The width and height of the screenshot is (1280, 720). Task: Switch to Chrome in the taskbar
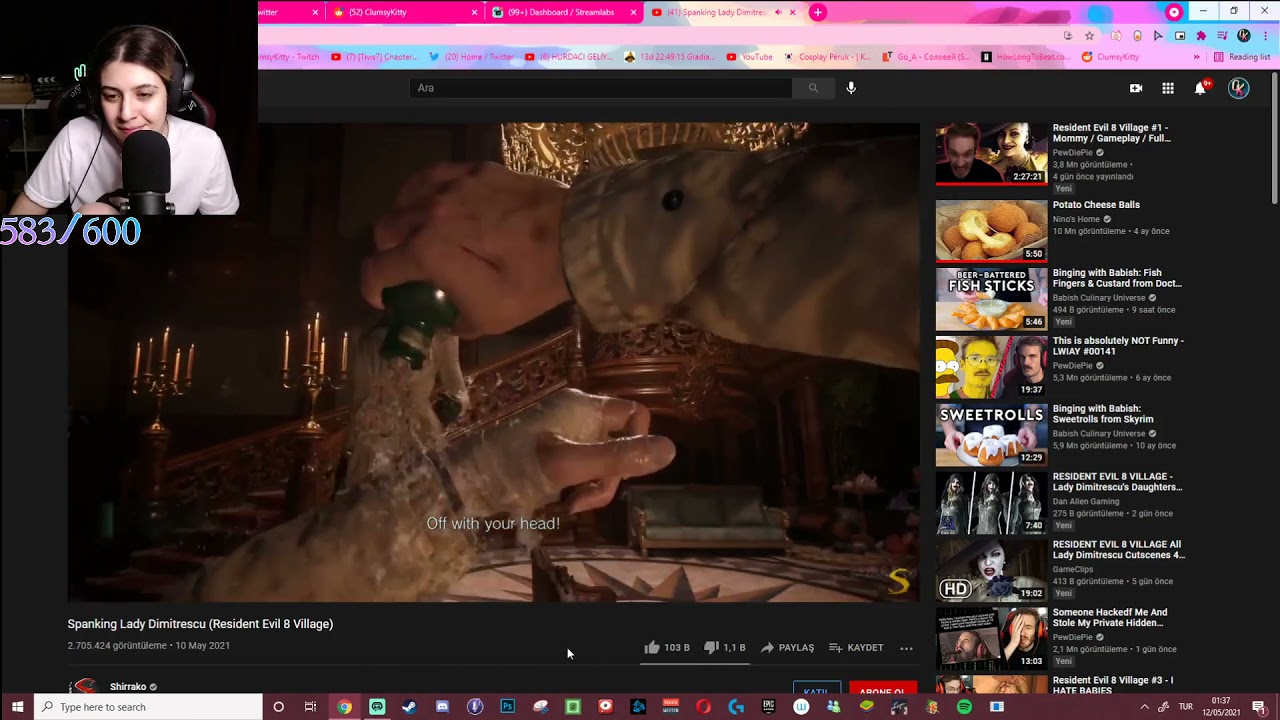344,707
